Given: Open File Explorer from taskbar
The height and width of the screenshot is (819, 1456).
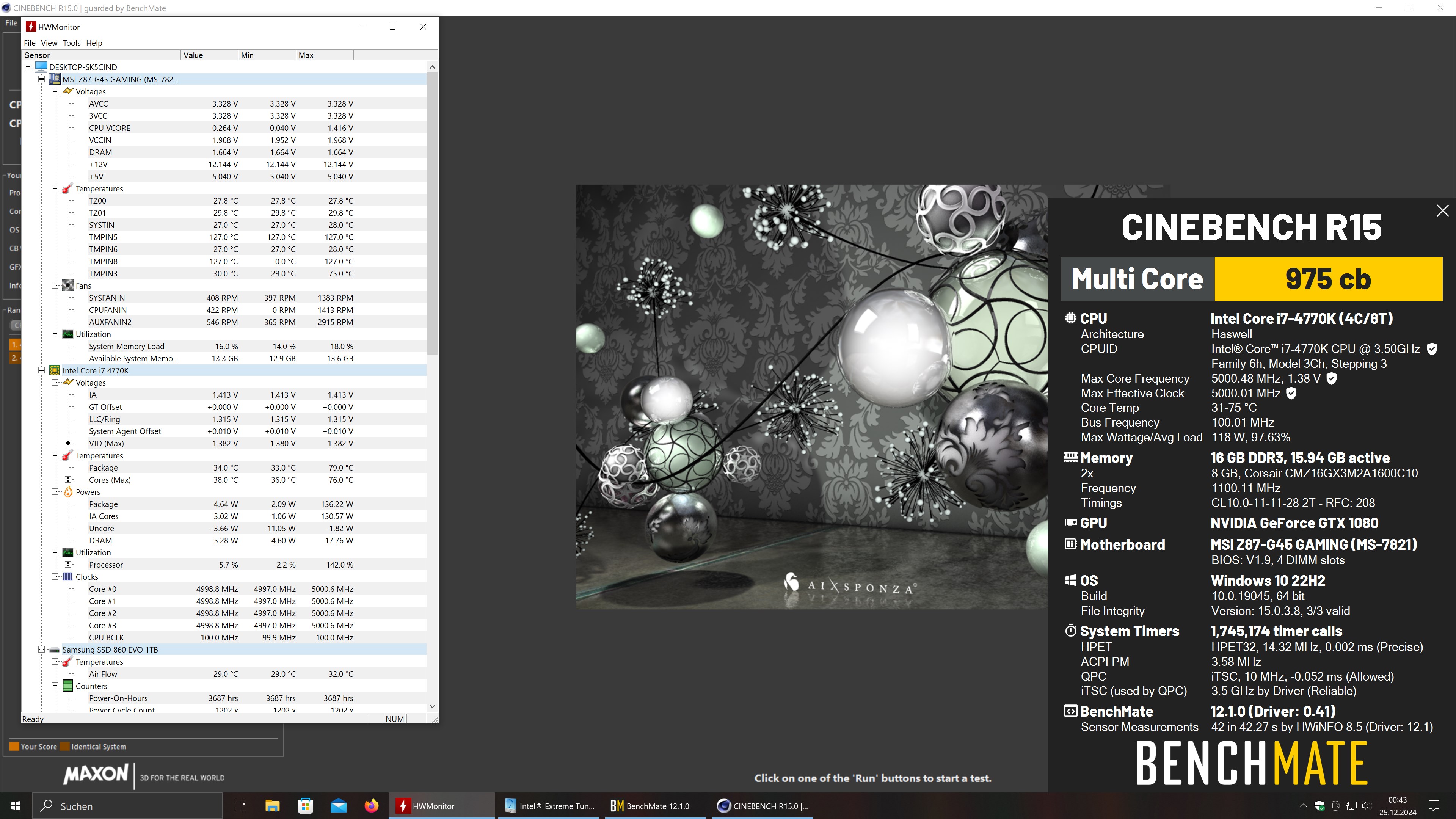Looking at the screenshot, I should [x=273, y=805].
